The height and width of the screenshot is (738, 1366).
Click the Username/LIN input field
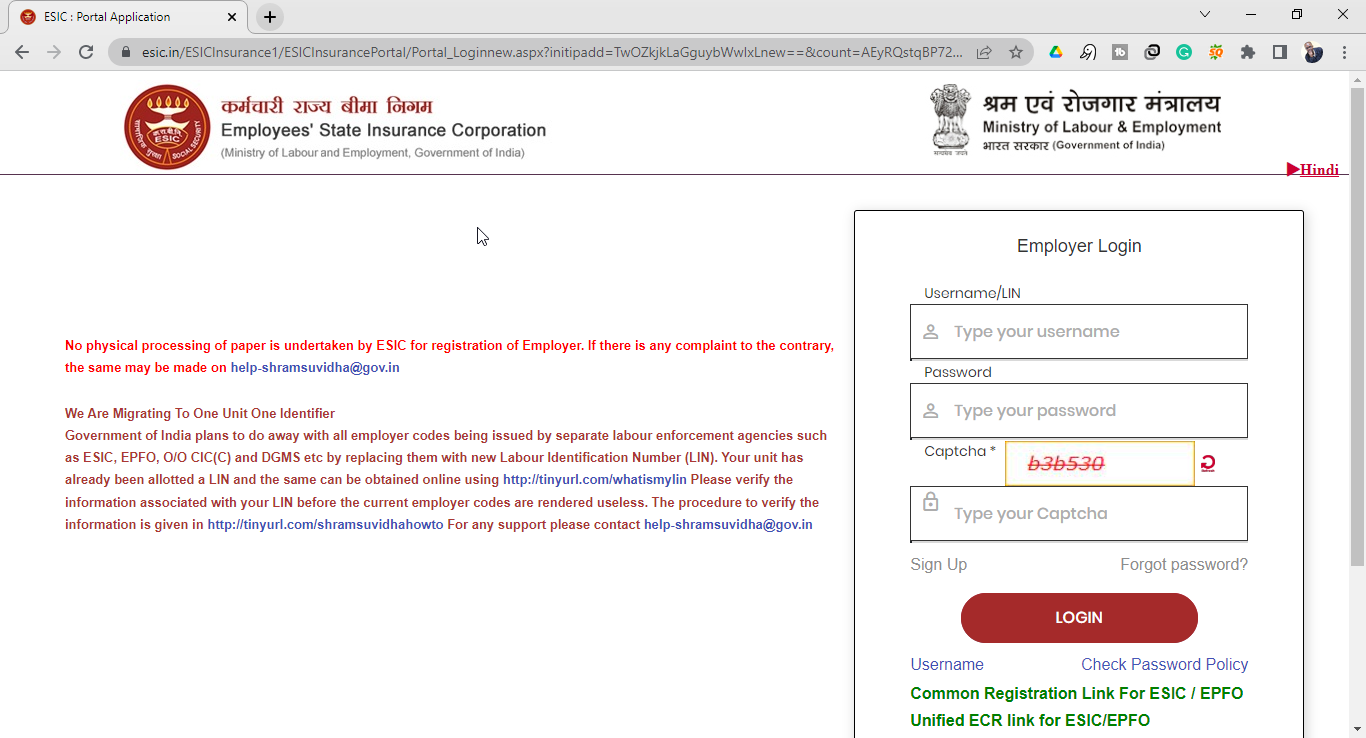[1079, 331]
